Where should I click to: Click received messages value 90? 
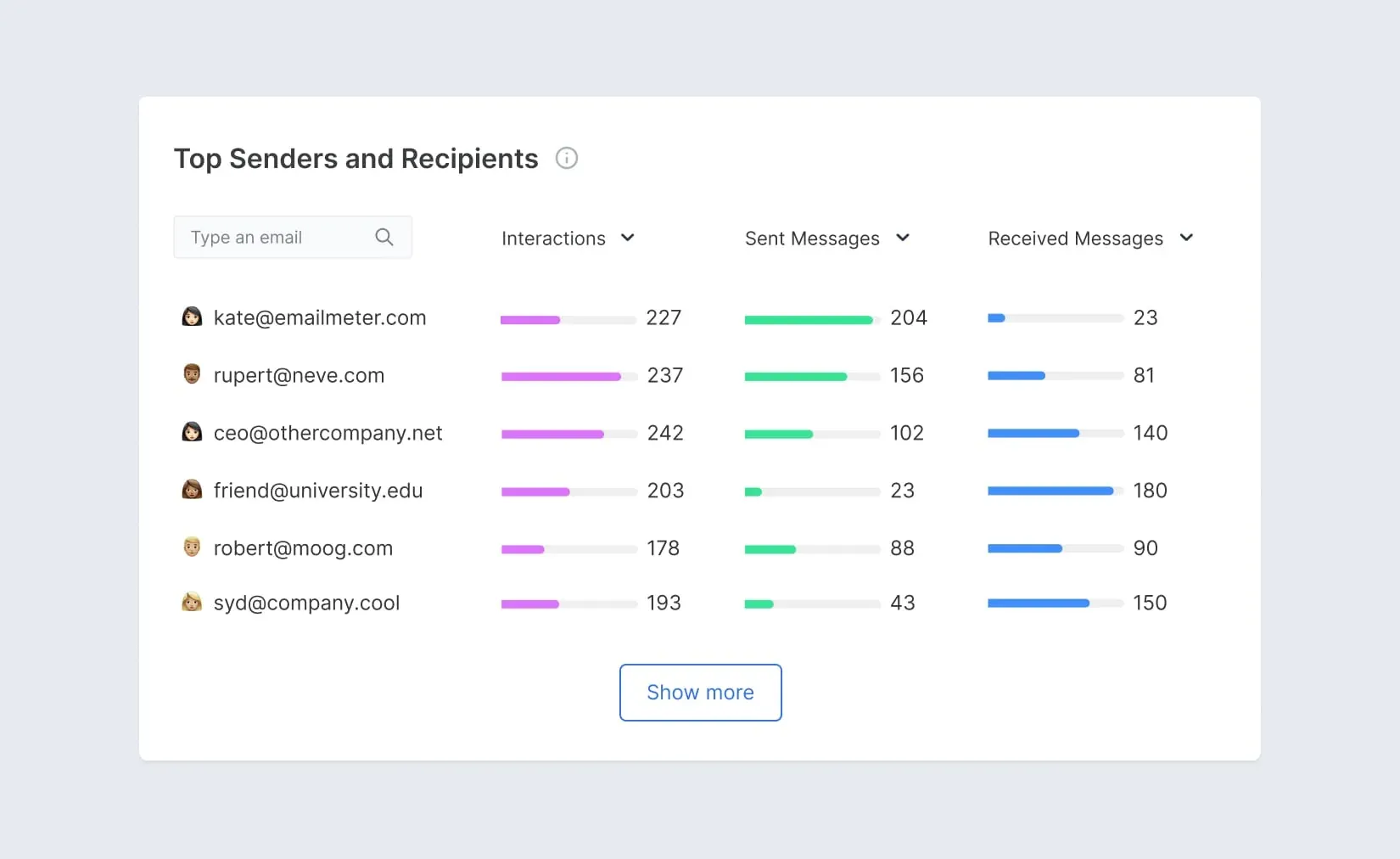coord(1145,548)
